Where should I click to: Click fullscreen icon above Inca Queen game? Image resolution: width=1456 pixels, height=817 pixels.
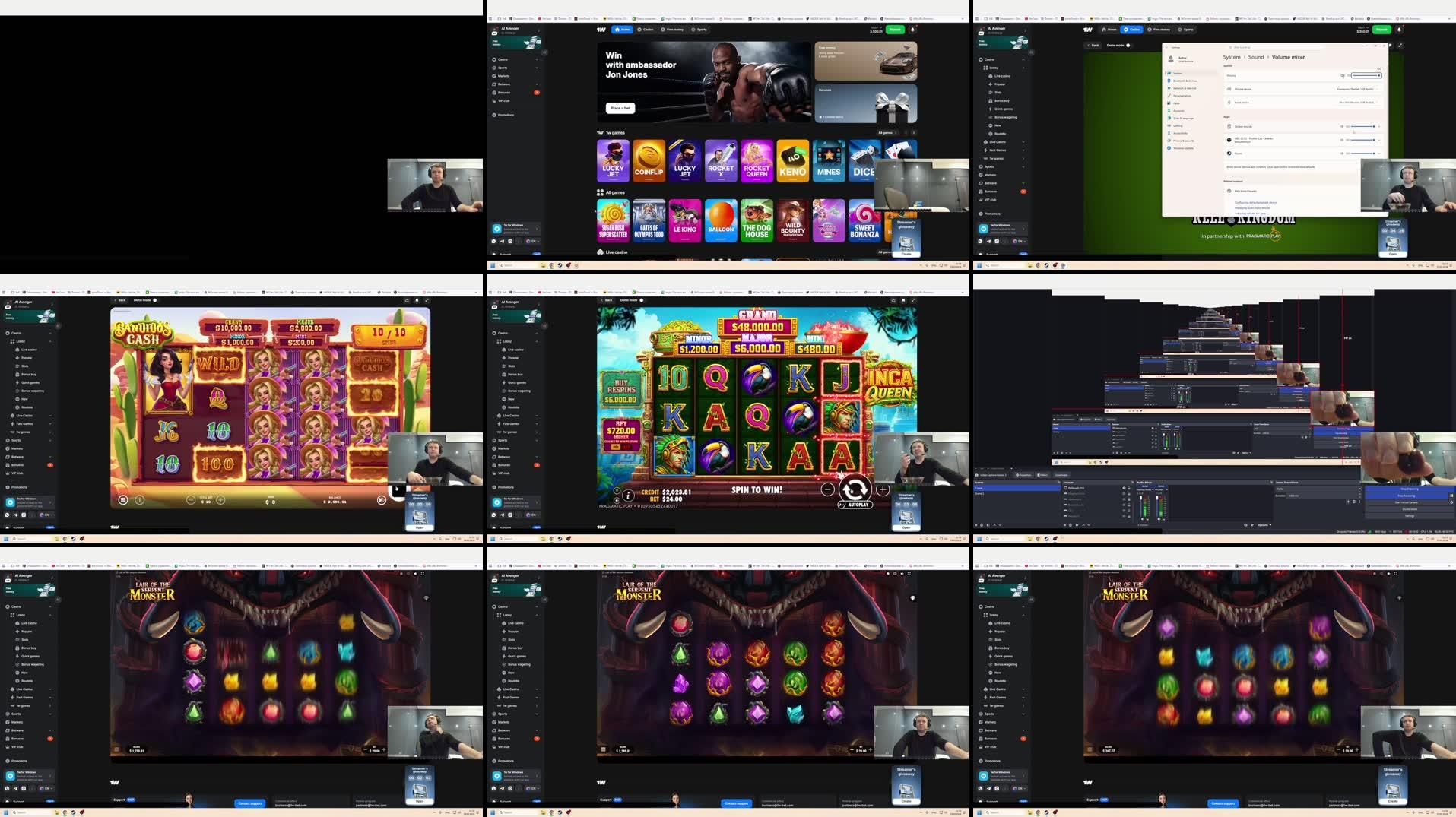pyautogui.click(x=913, y=300)
